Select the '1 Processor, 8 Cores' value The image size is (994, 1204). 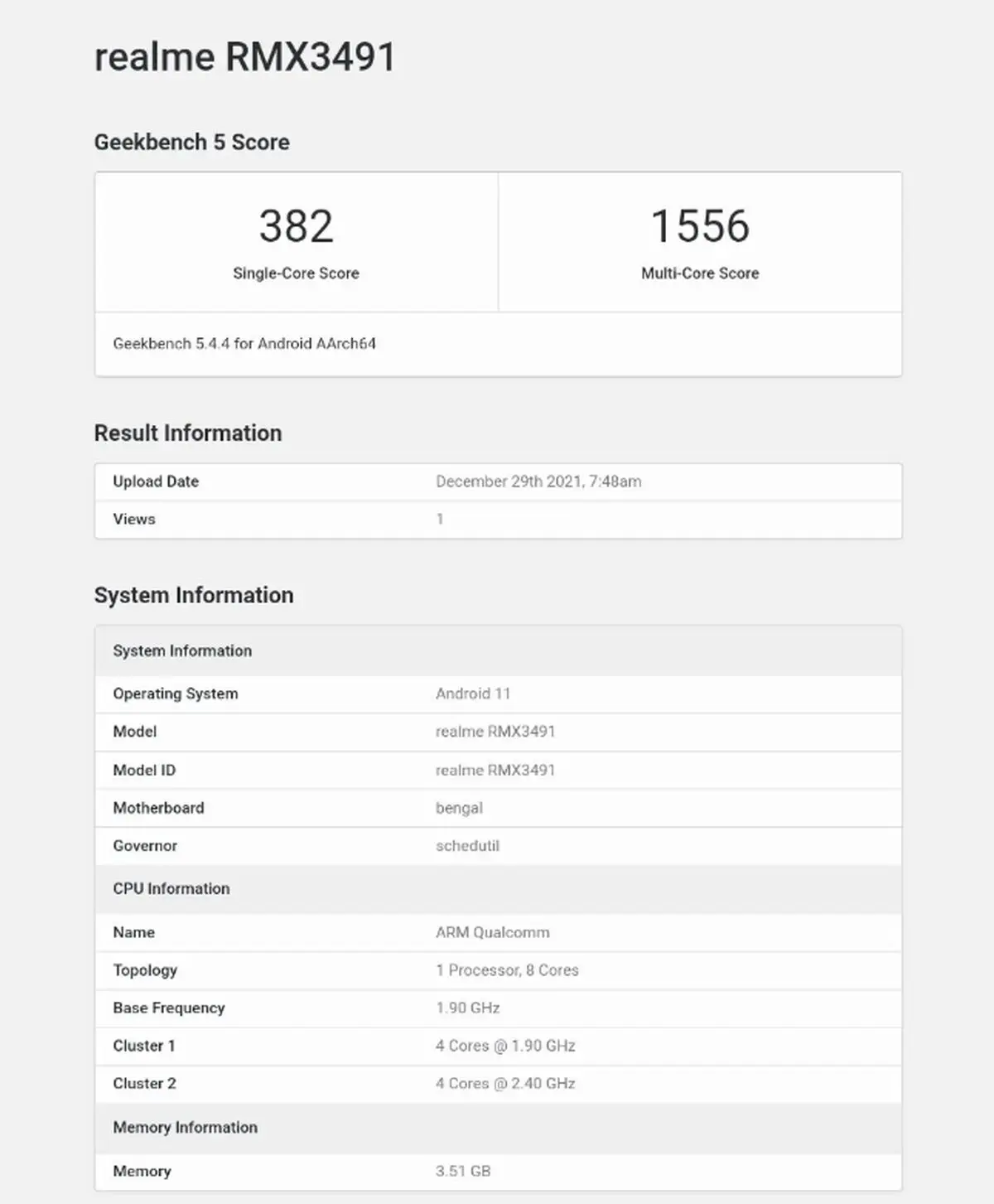point(507,970)
